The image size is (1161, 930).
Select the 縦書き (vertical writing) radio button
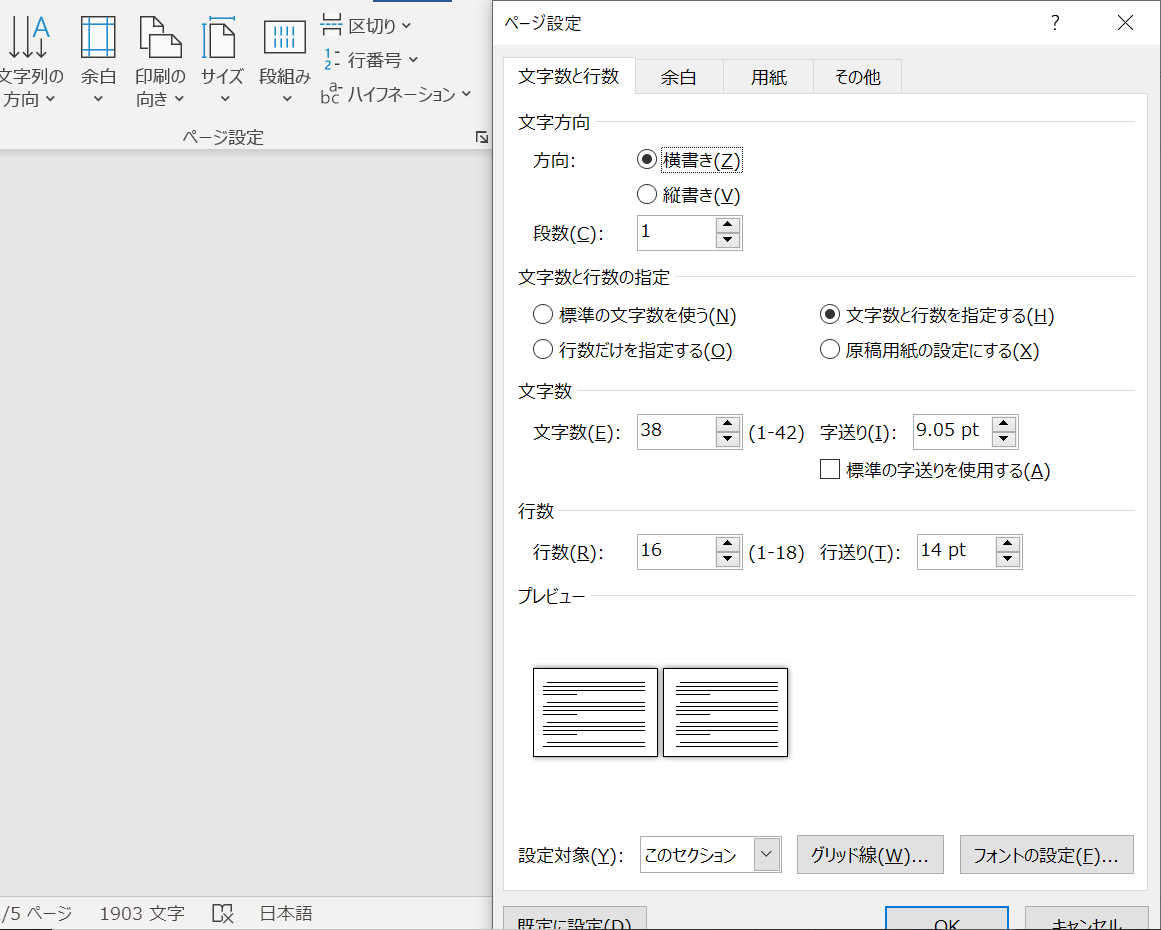[x=647, y=194]
